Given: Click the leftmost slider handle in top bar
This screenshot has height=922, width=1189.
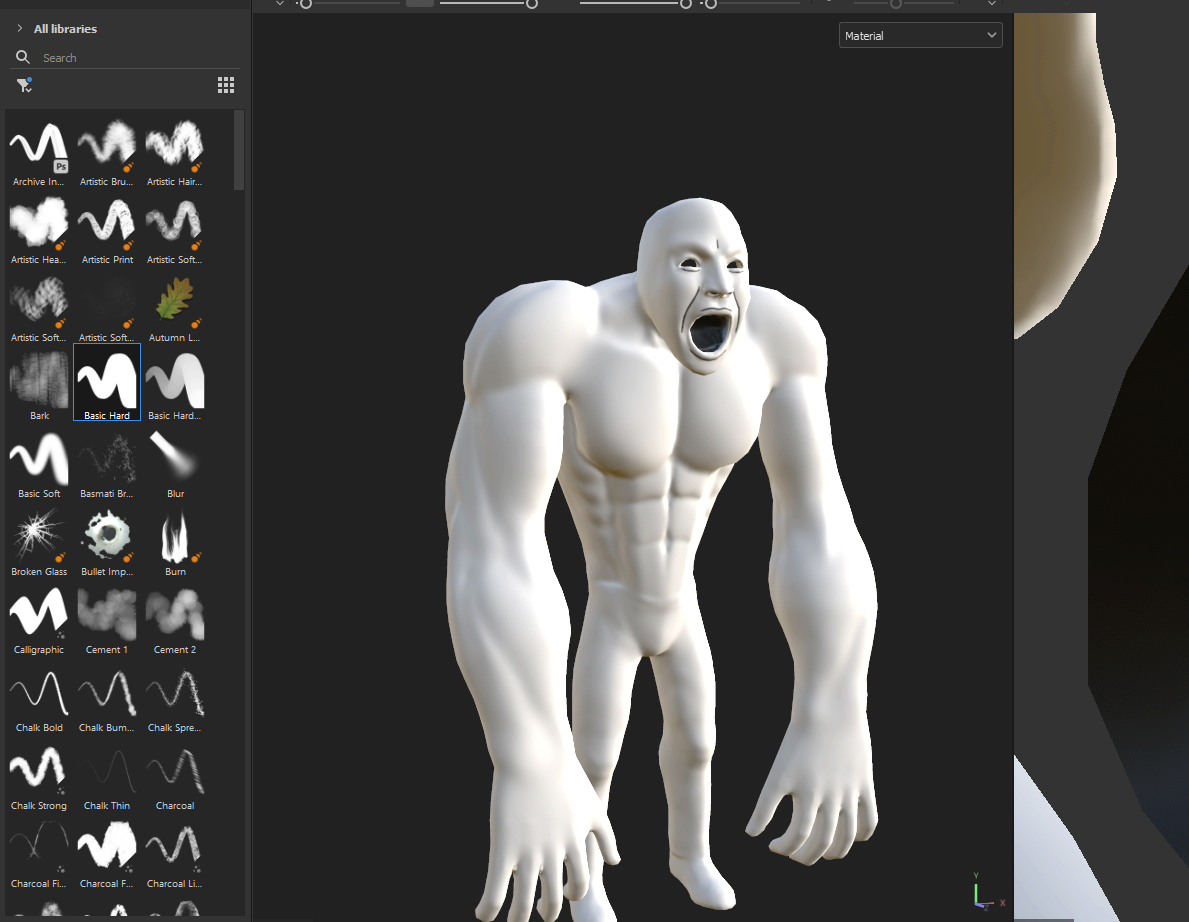Looking at the screenshot, I should point(306,4).
